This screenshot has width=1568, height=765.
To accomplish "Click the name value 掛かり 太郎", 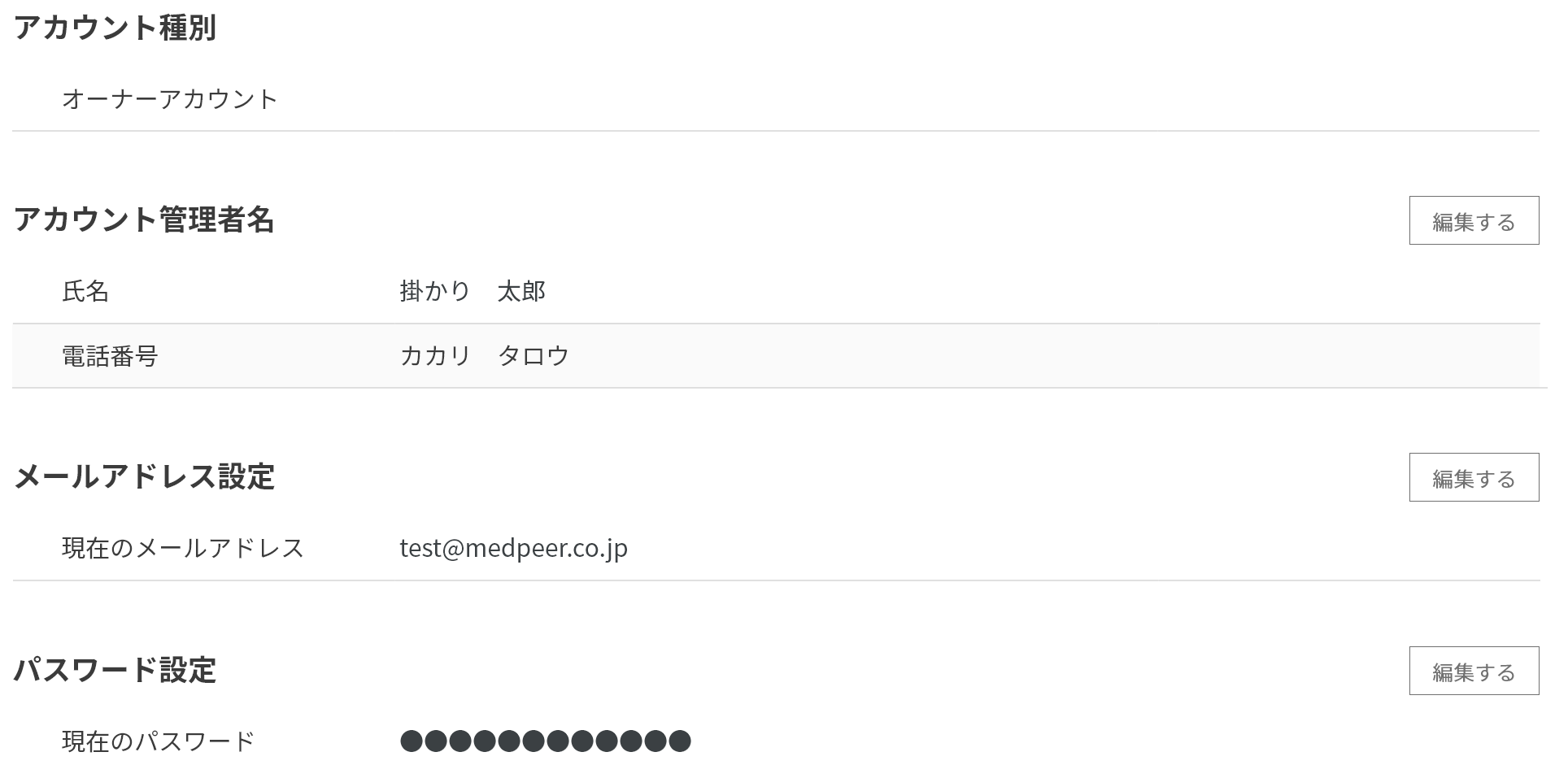I will point(473,291).
